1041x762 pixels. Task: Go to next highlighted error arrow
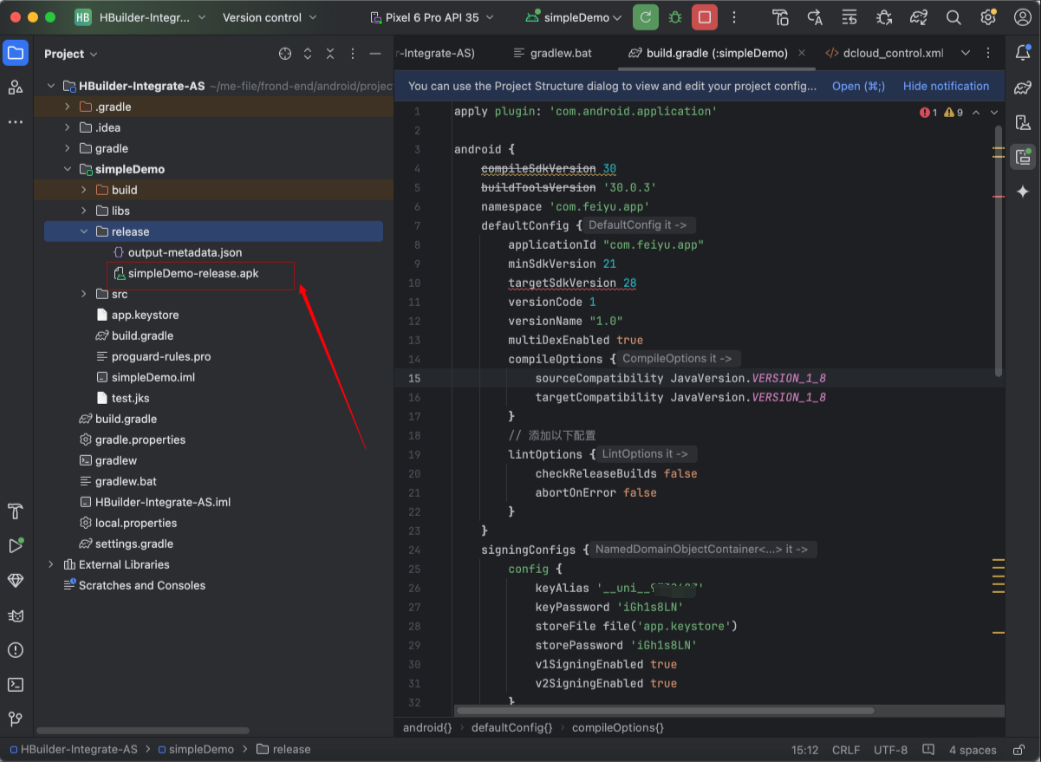994,113
